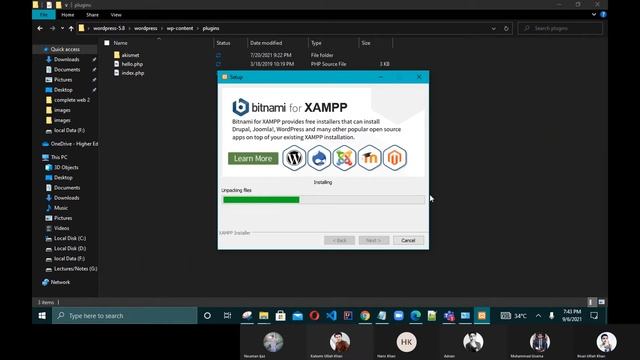
Task: Switch to details view layout icon
Action: coord(591,302)
